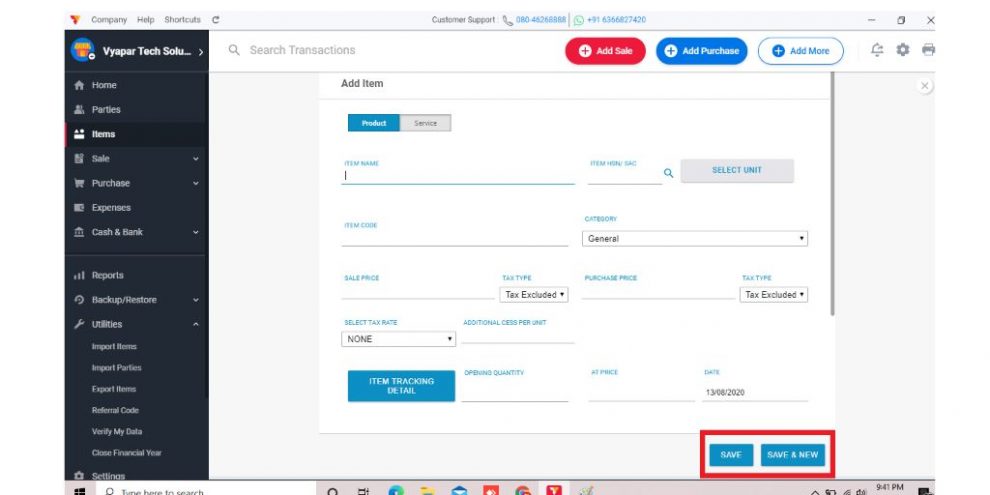Open settings gear icon in top bar
The image size is (990, 495).
point(903,50)
